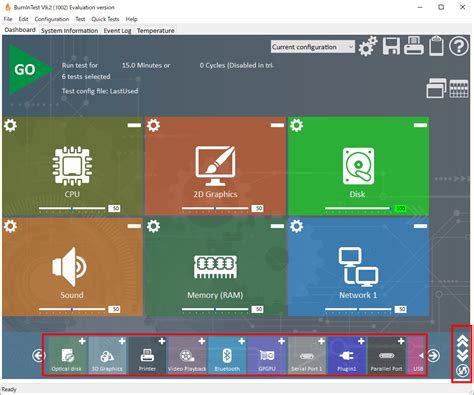Open help via question mark icon
474x395 pixels.
coord(459,46)
